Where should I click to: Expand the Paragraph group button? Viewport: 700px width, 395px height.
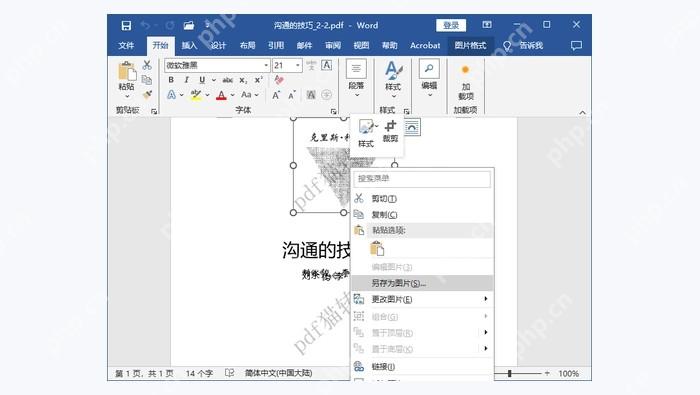coord(356,79)
